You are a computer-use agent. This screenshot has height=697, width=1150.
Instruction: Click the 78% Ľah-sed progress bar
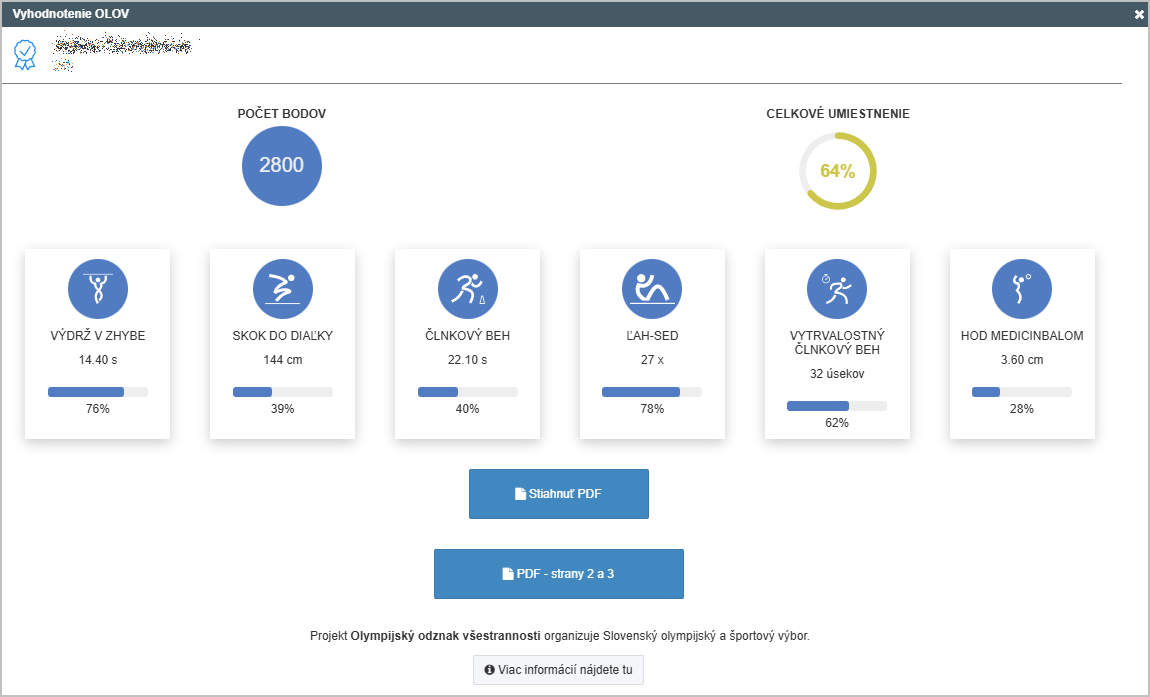[x=652, y=392]
